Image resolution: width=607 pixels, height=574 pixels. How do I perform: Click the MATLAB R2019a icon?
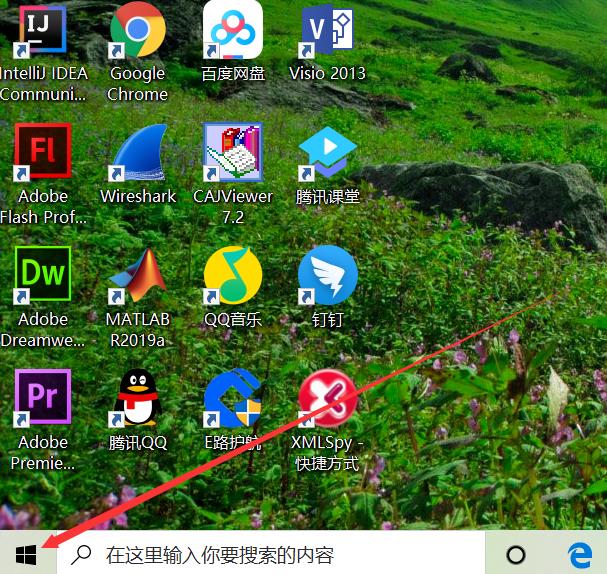137,275
